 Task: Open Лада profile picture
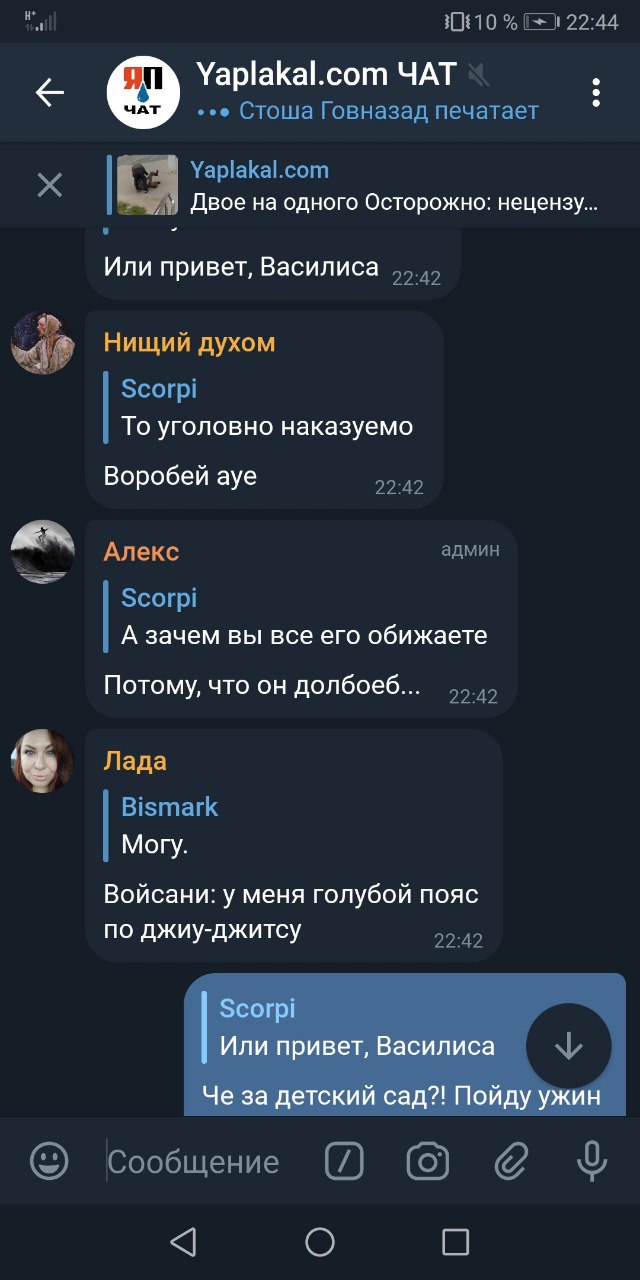point(42,761)
